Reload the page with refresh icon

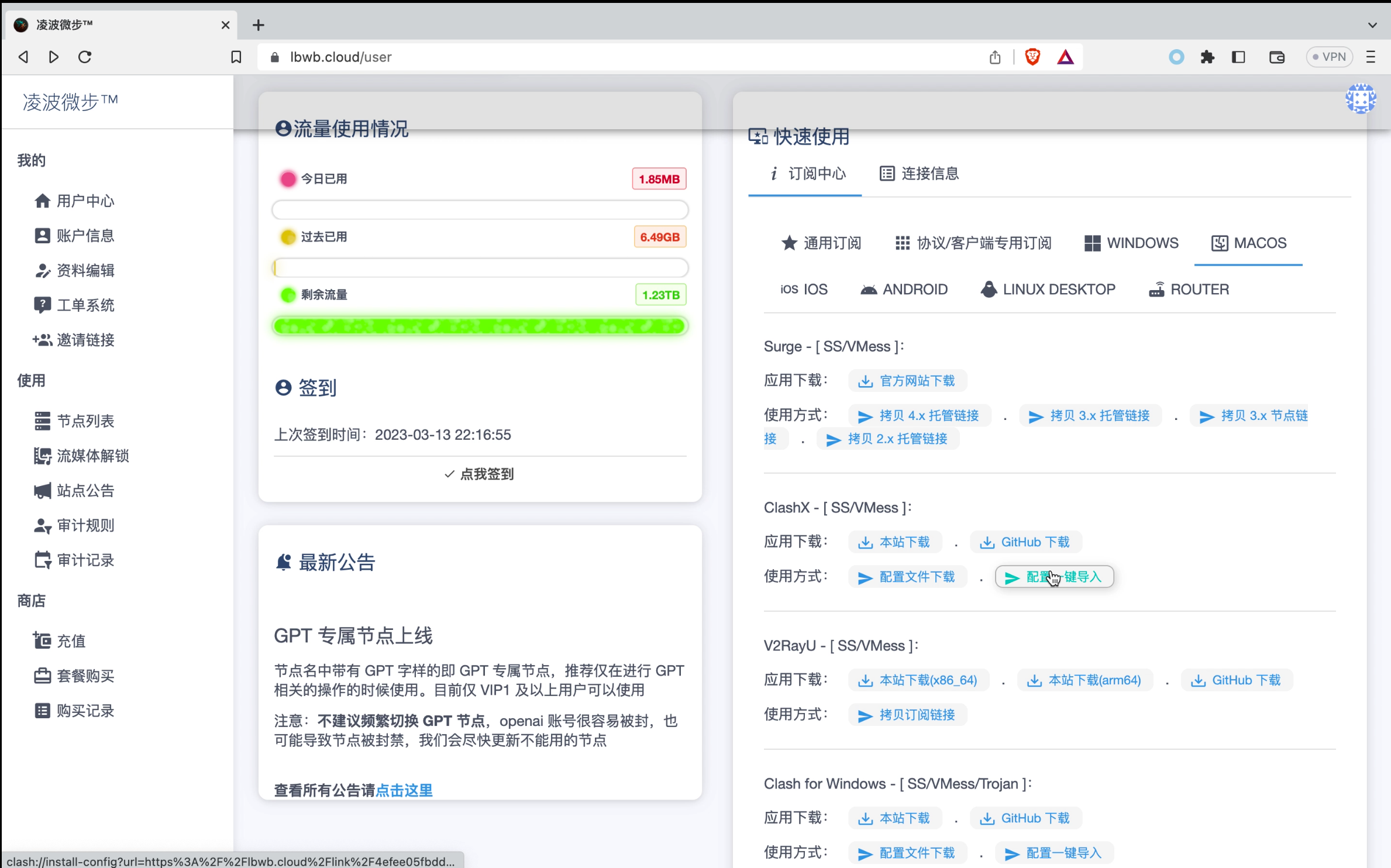(85, 57)
